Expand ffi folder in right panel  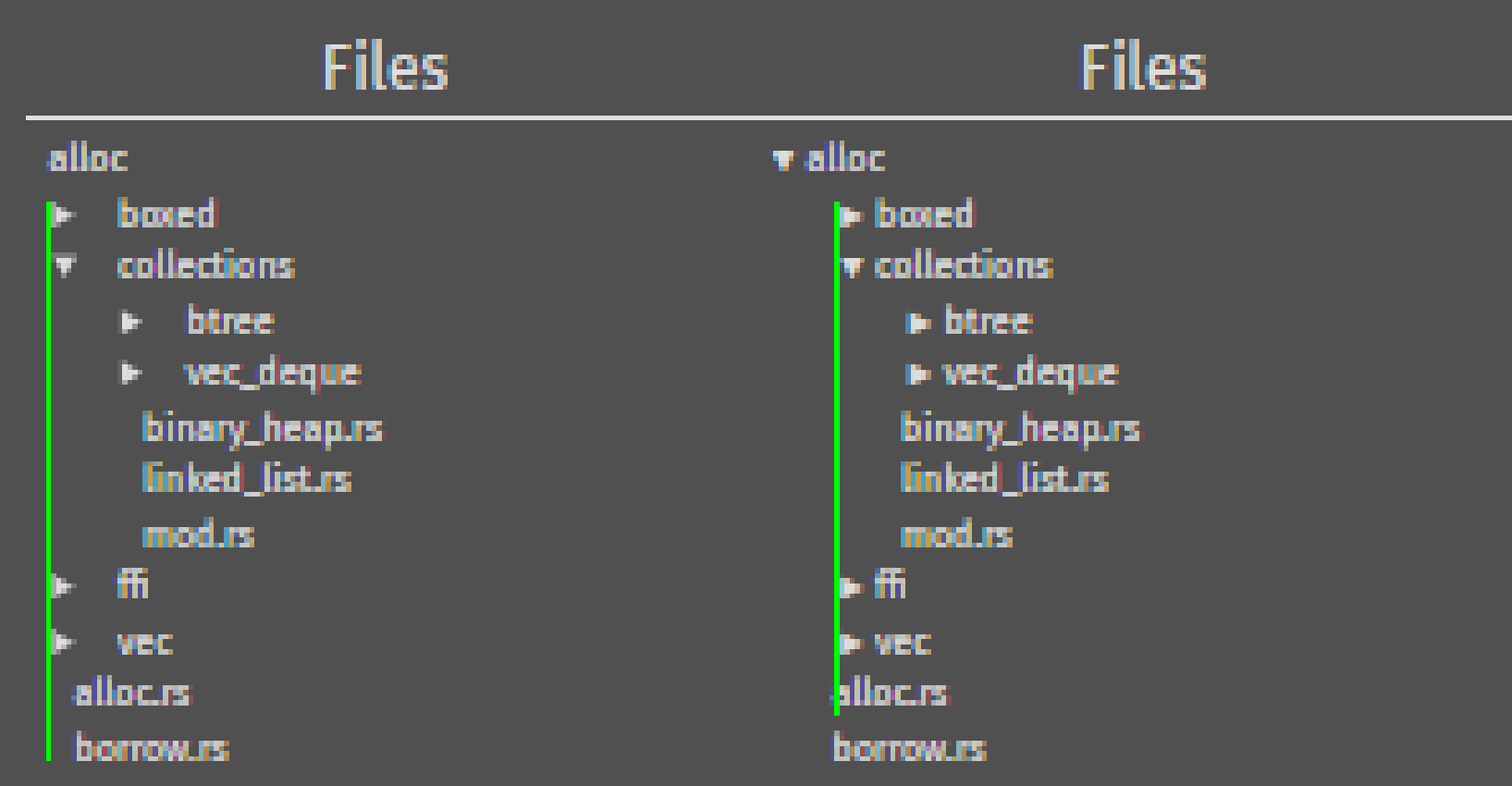click(851, 586)
